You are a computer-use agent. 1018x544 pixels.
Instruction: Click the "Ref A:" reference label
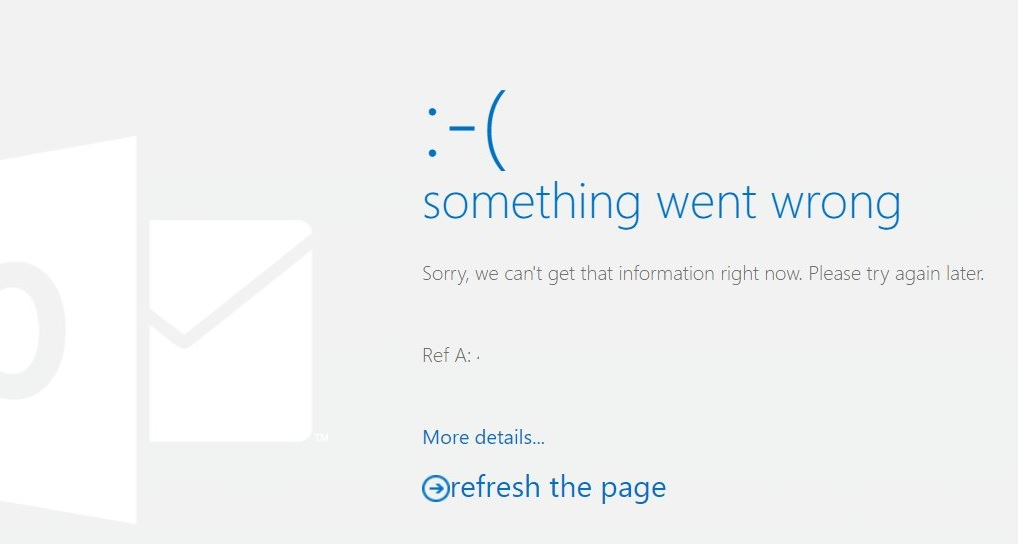point(446,355)
